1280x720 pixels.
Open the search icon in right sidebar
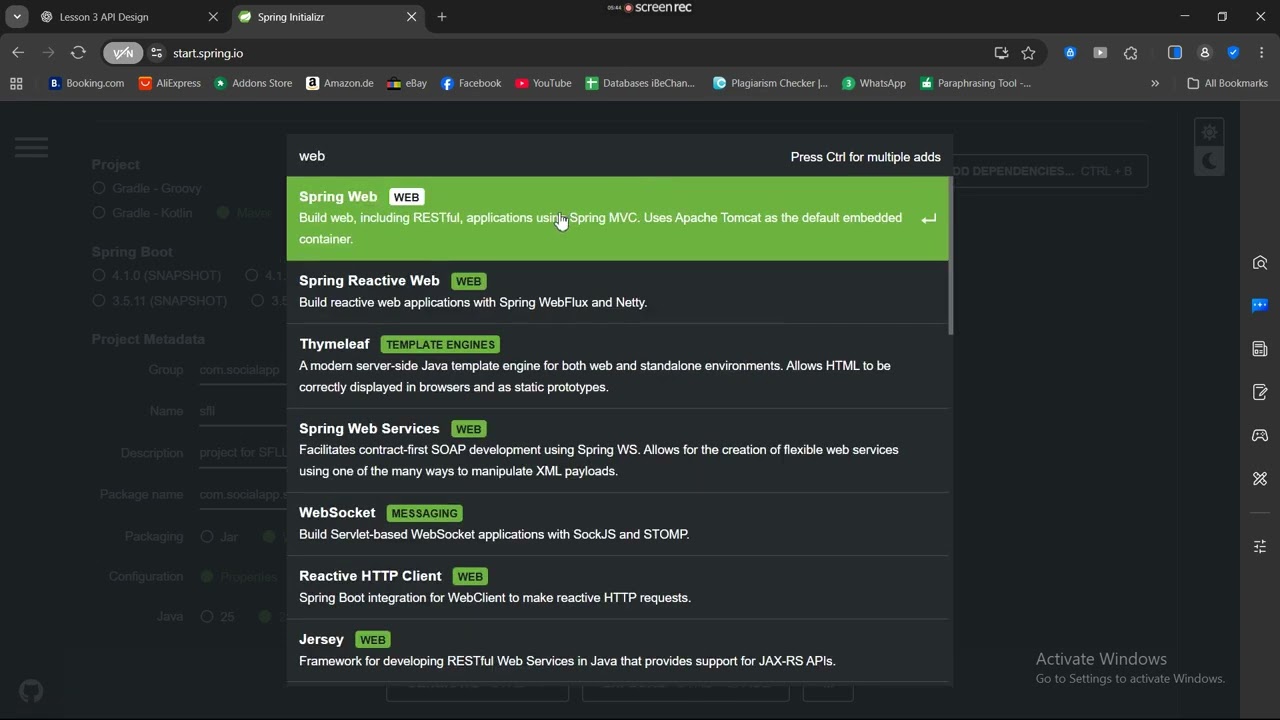(1260, 263)
